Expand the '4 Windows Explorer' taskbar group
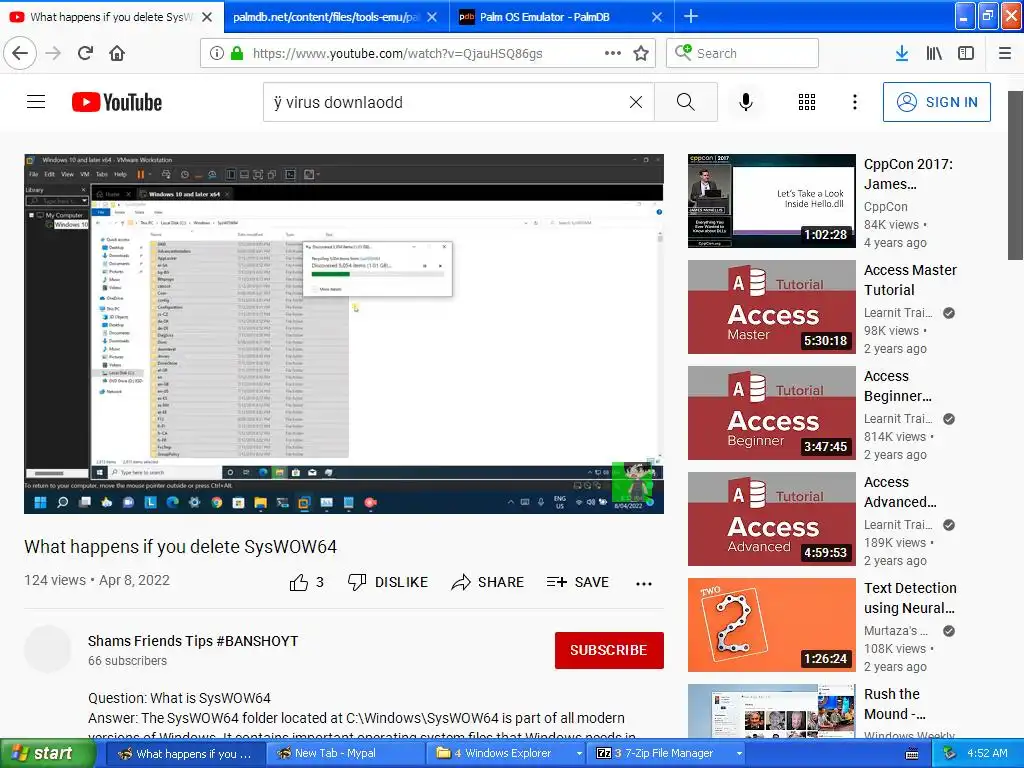 click(506, 753)
